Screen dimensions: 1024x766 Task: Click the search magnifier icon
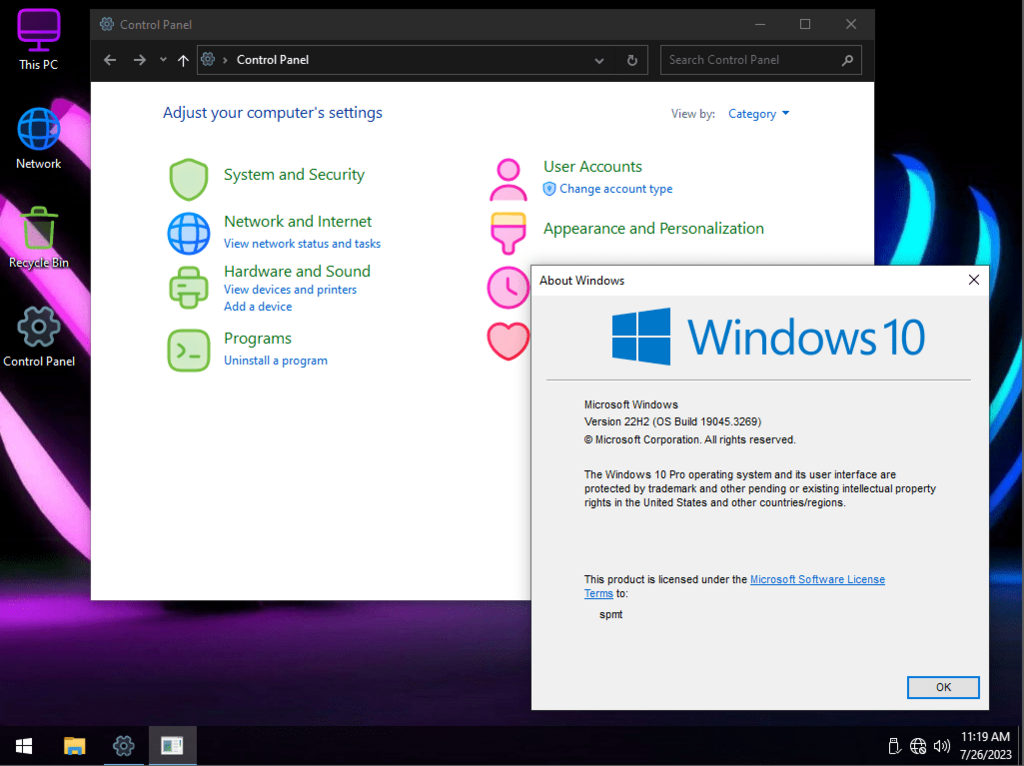(847, 60)
